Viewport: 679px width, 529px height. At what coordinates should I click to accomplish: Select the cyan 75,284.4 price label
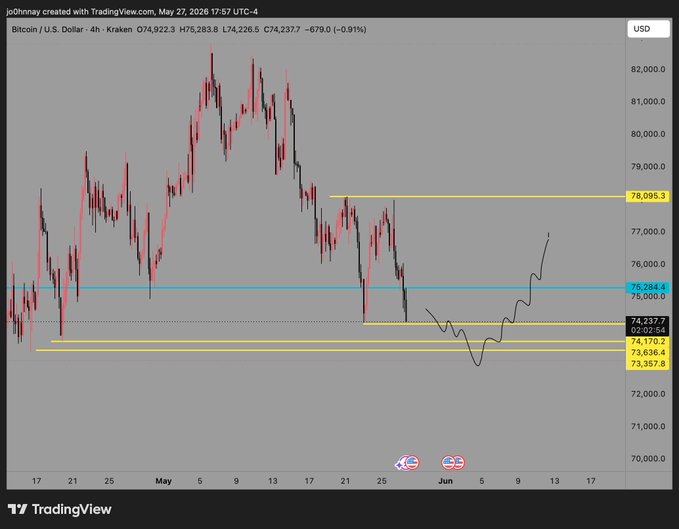[647, 287]
